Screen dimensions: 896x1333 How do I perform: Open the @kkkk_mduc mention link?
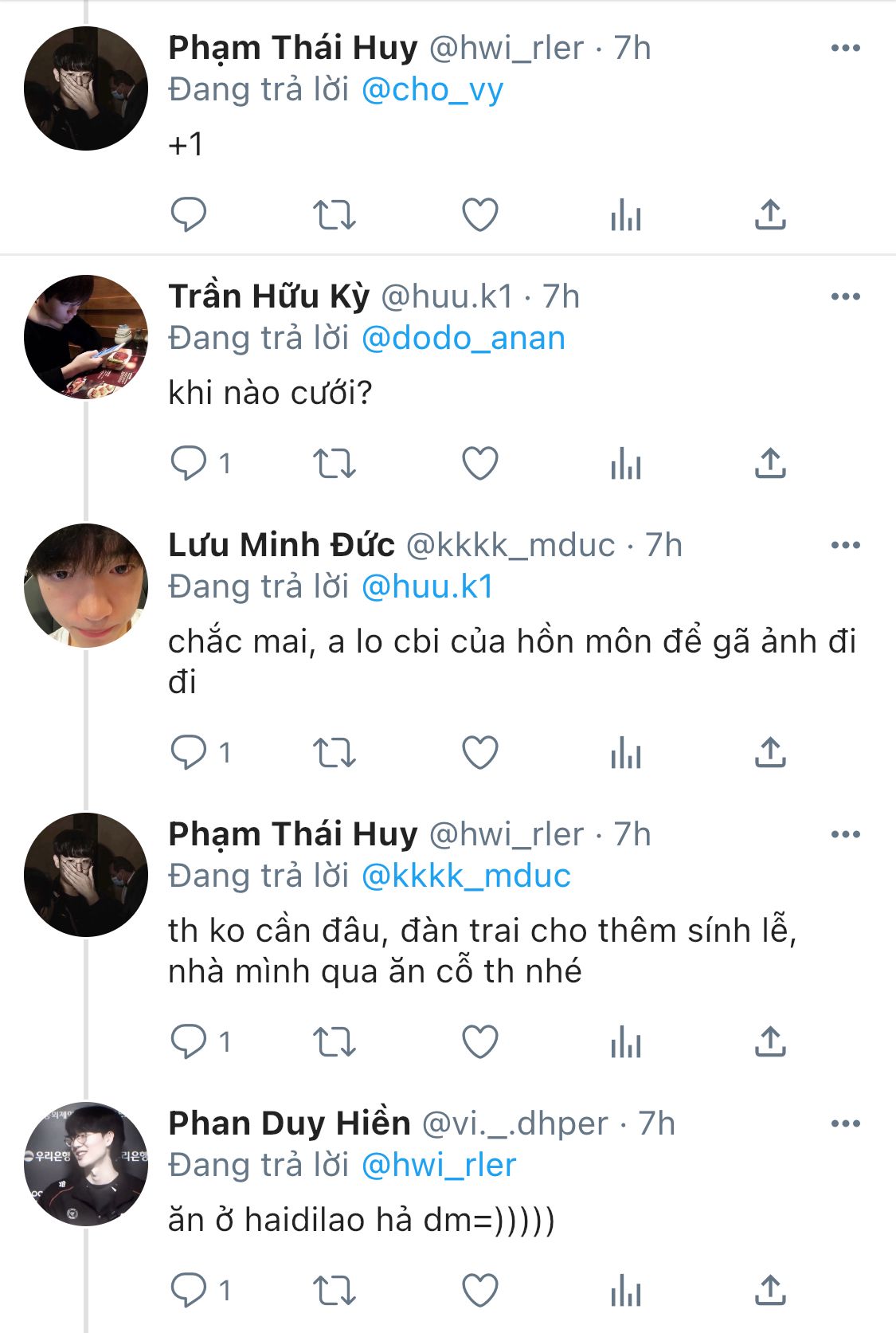(466, 876)
